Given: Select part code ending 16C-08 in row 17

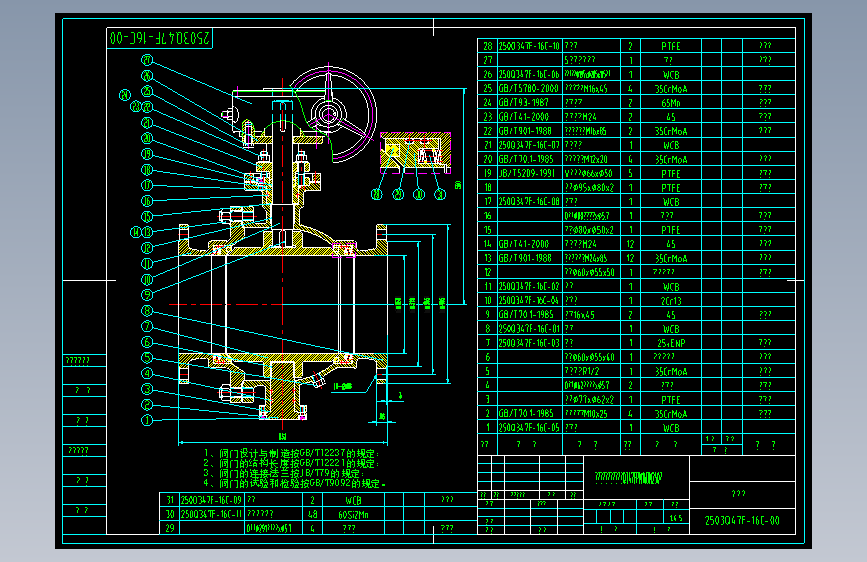Looking at the screenshot, I should pos(530,202).
